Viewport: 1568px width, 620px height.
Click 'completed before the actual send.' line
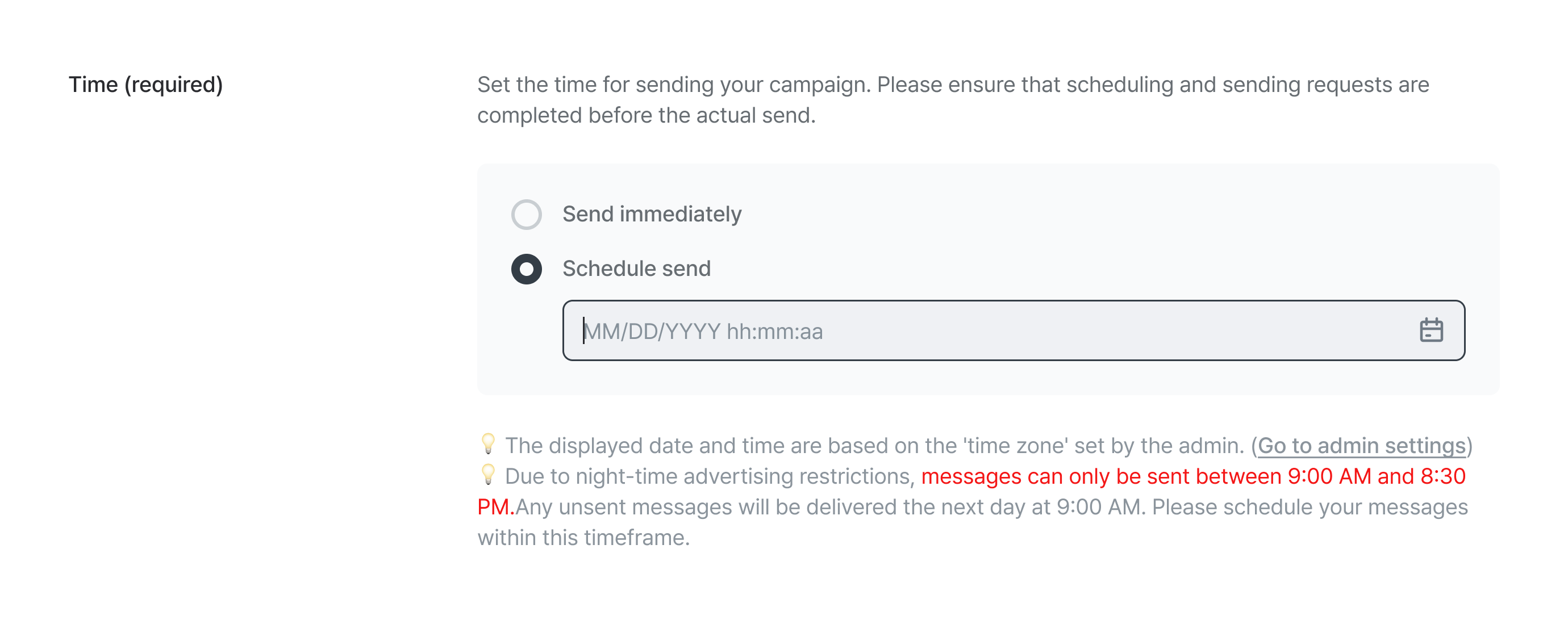coord(647,116)
